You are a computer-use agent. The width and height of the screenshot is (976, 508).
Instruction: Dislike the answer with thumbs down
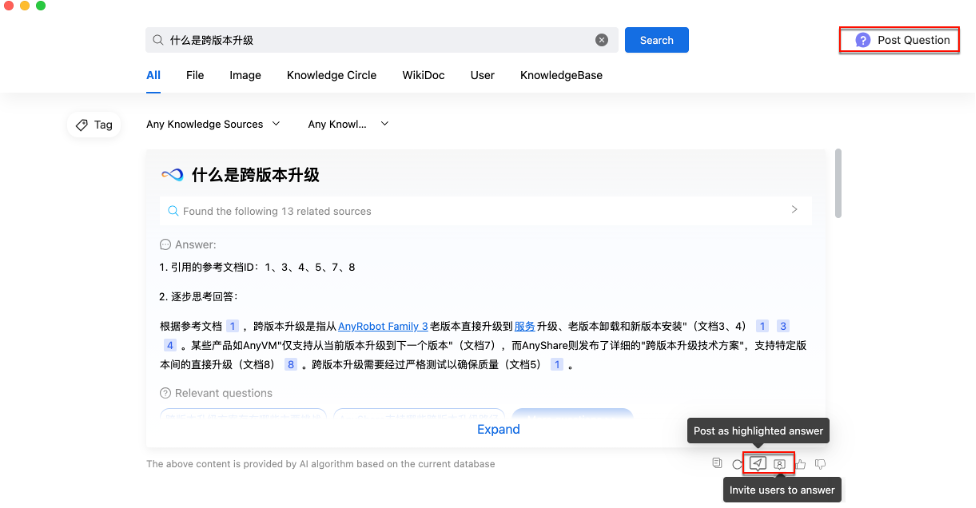pos(820,464)
